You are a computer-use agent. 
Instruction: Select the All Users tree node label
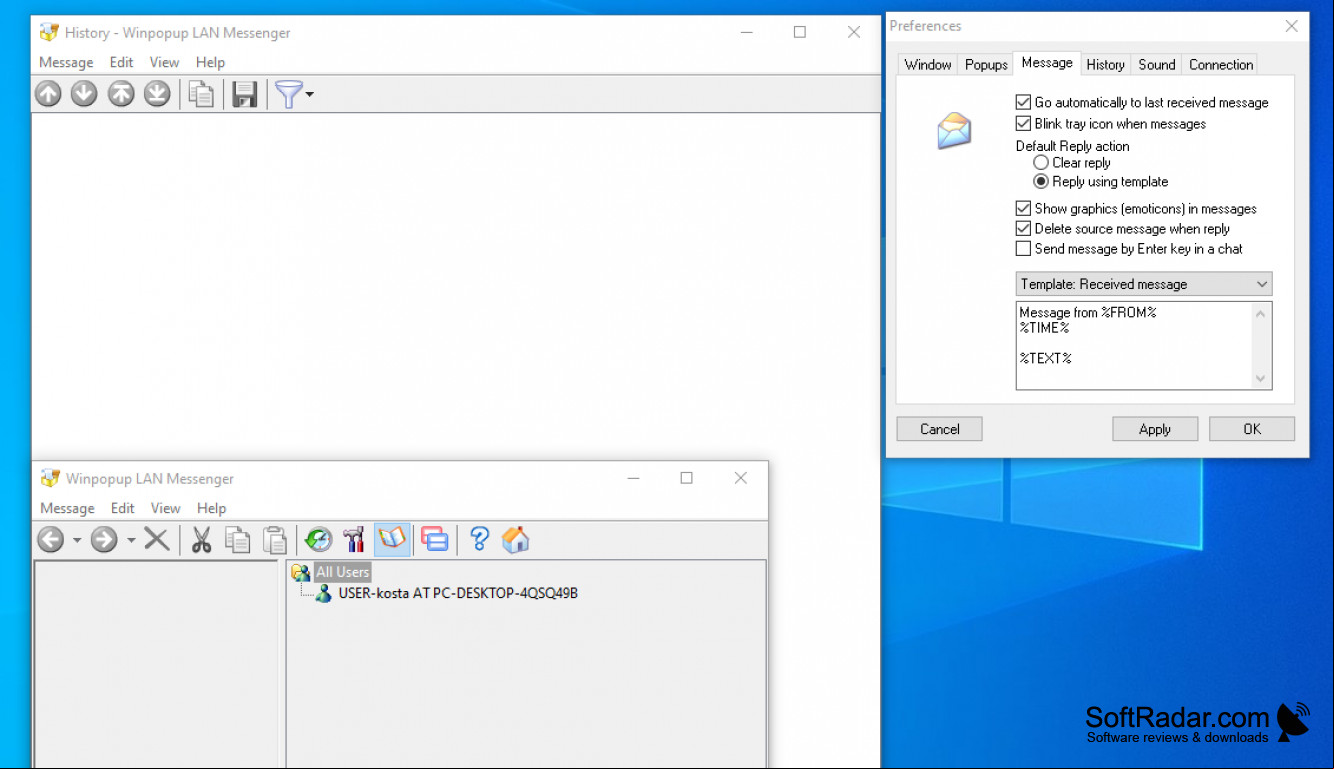coord(343,572)
